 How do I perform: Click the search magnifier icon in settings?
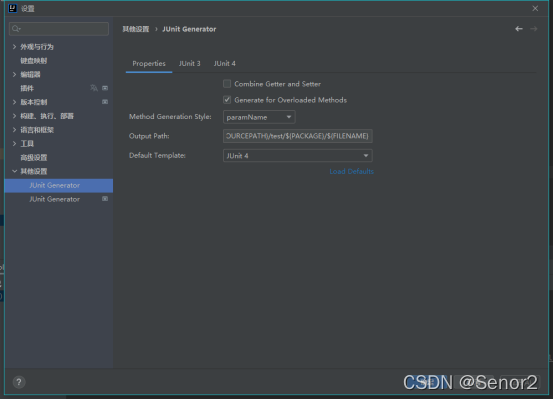16,29
